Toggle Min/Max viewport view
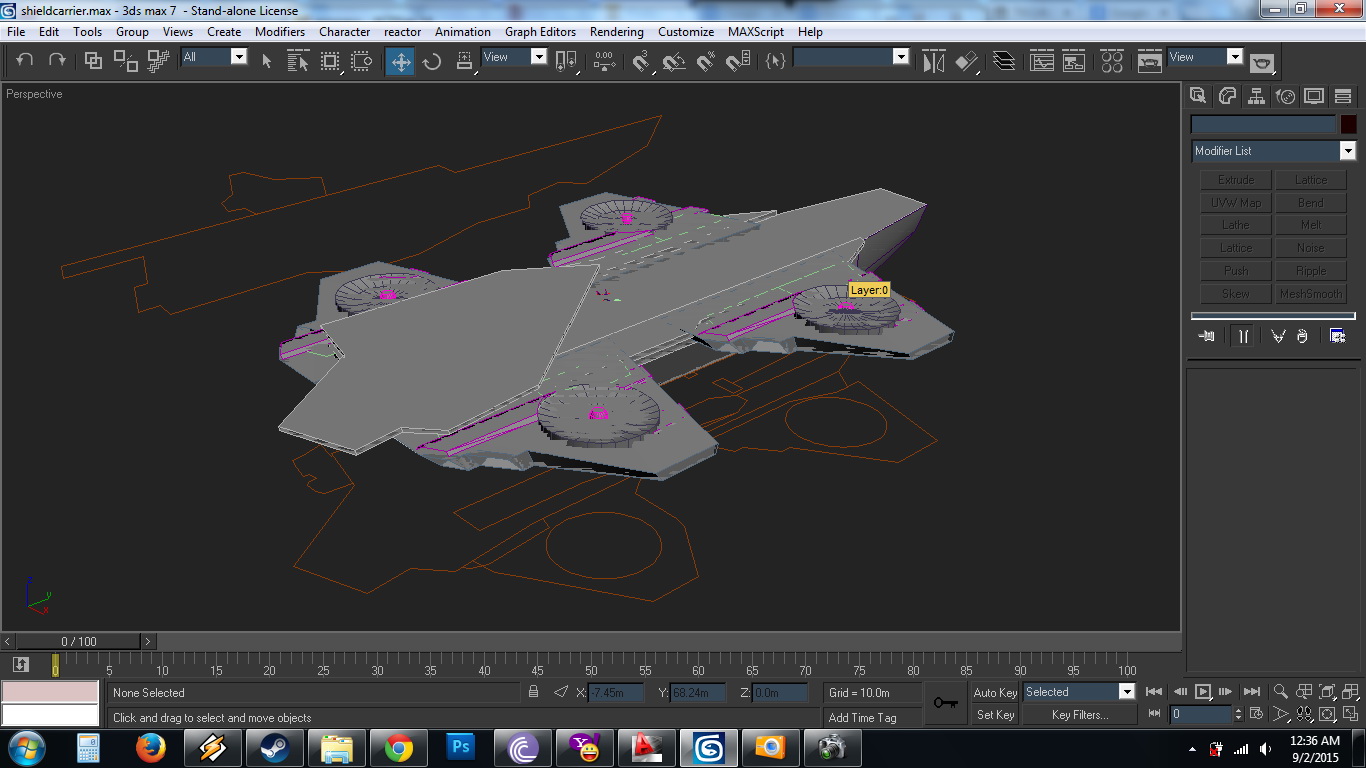 coord(1351,714)
